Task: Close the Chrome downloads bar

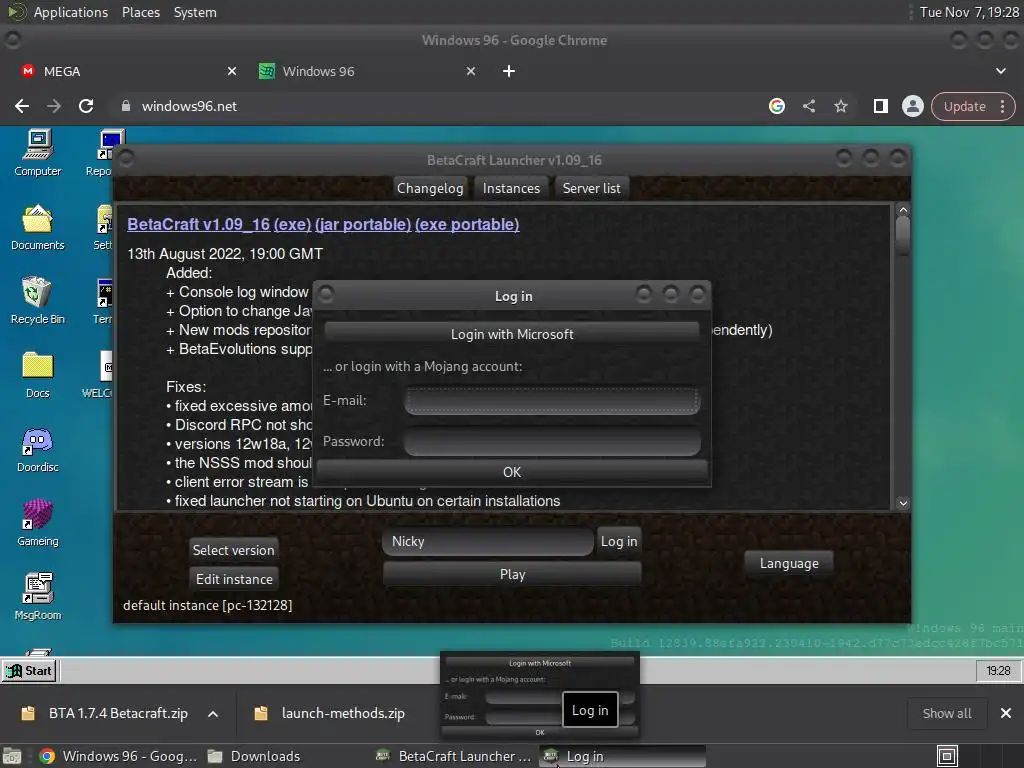Action: pyautogui.click(x=1006, y=713)
